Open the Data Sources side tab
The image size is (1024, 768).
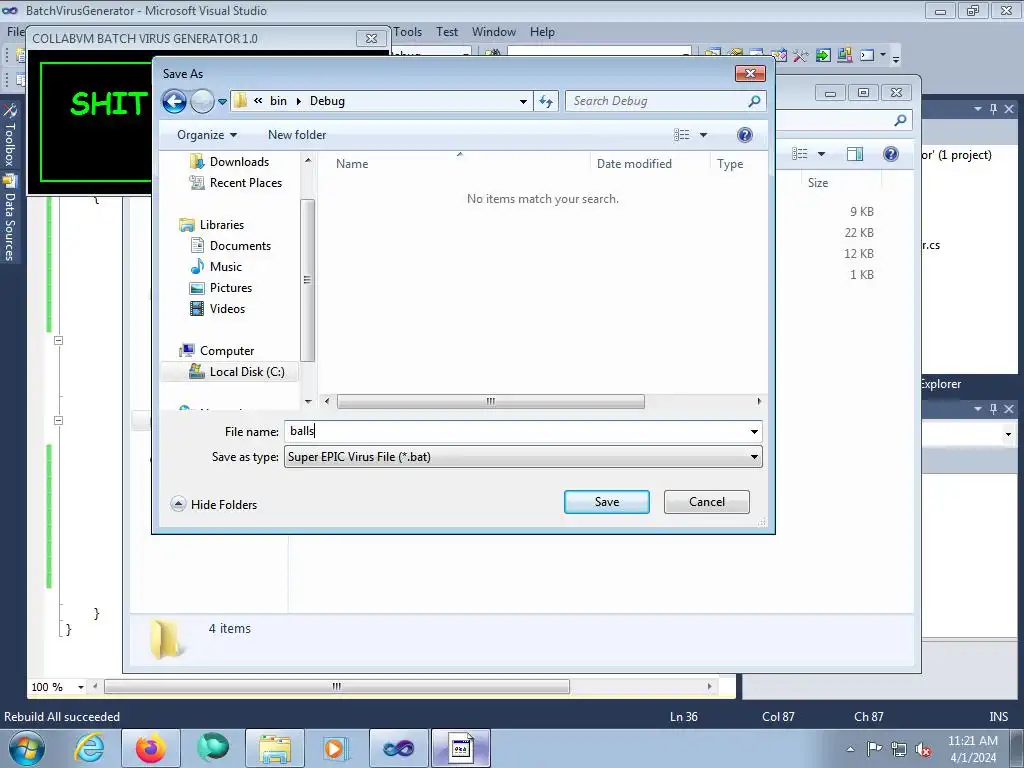tap(10, 219)
